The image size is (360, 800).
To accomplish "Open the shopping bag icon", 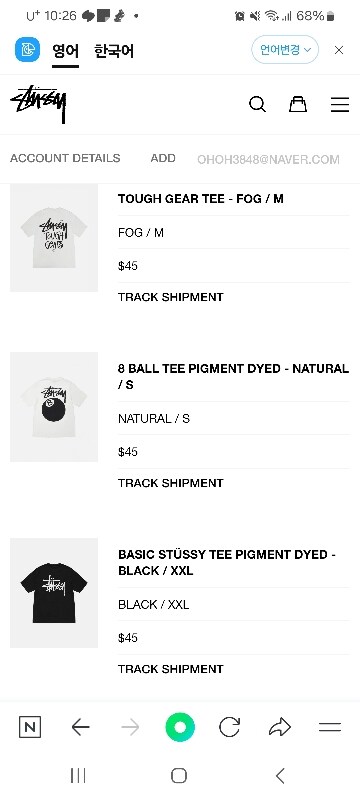I will tap(298, 104).
